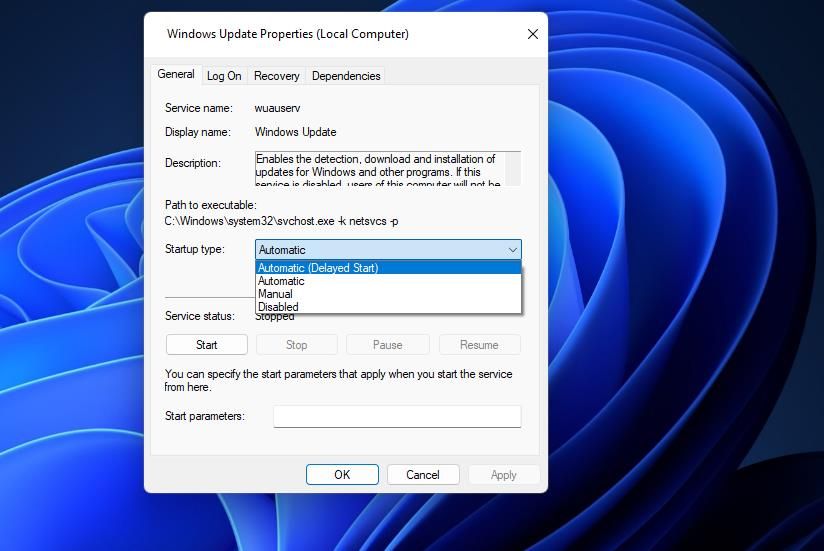The width and height of the screenshot is (824, 551).
Task: Click the Windows Update display name value
Action: click(x=295, y=132)
